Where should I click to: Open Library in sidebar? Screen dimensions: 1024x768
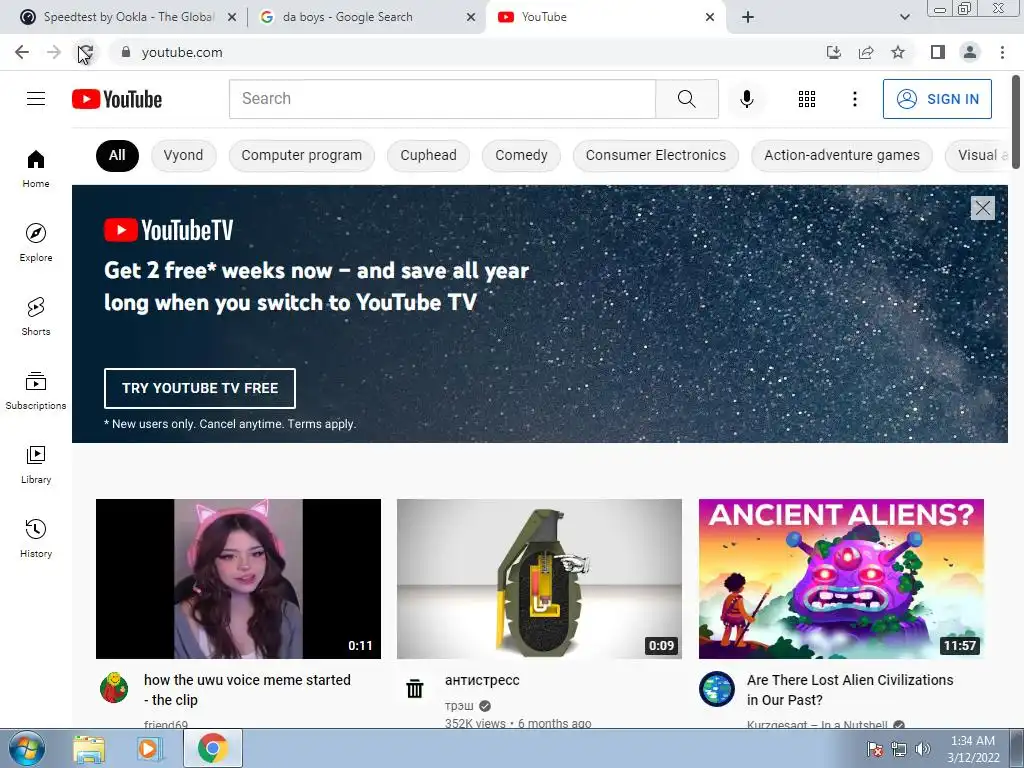pyautogui.click(x=36, y=464)
